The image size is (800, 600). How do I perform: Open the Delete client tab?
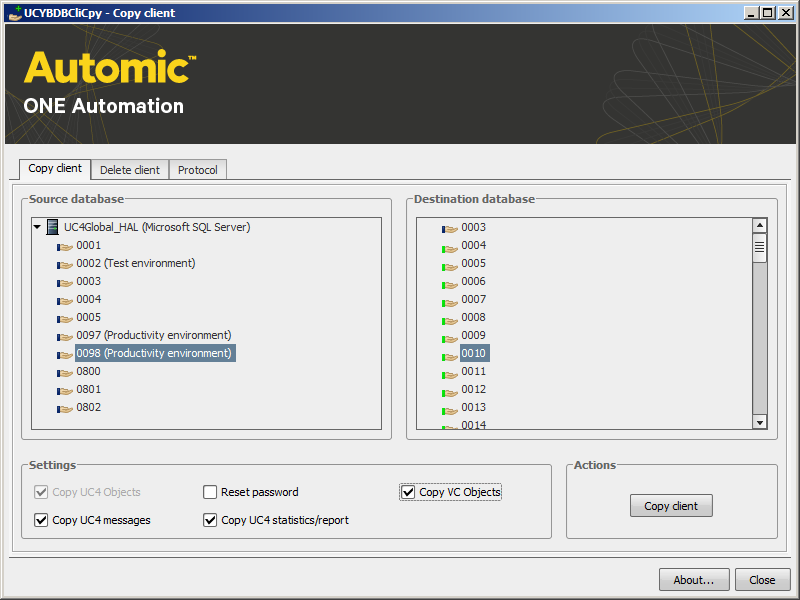(x=130, y=170)
